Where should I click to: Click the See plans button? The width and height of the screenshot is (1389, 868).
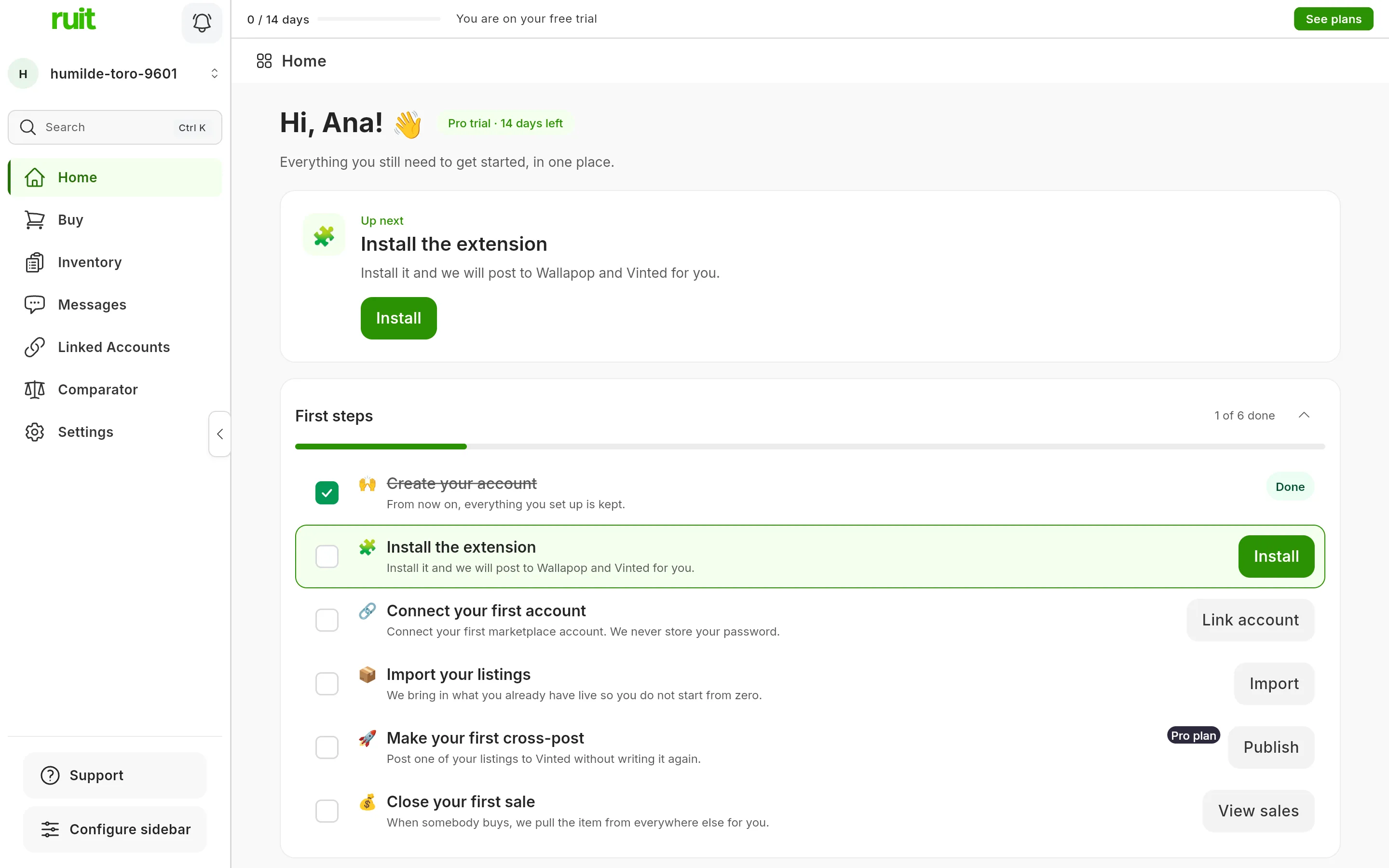coord(1333,19)
